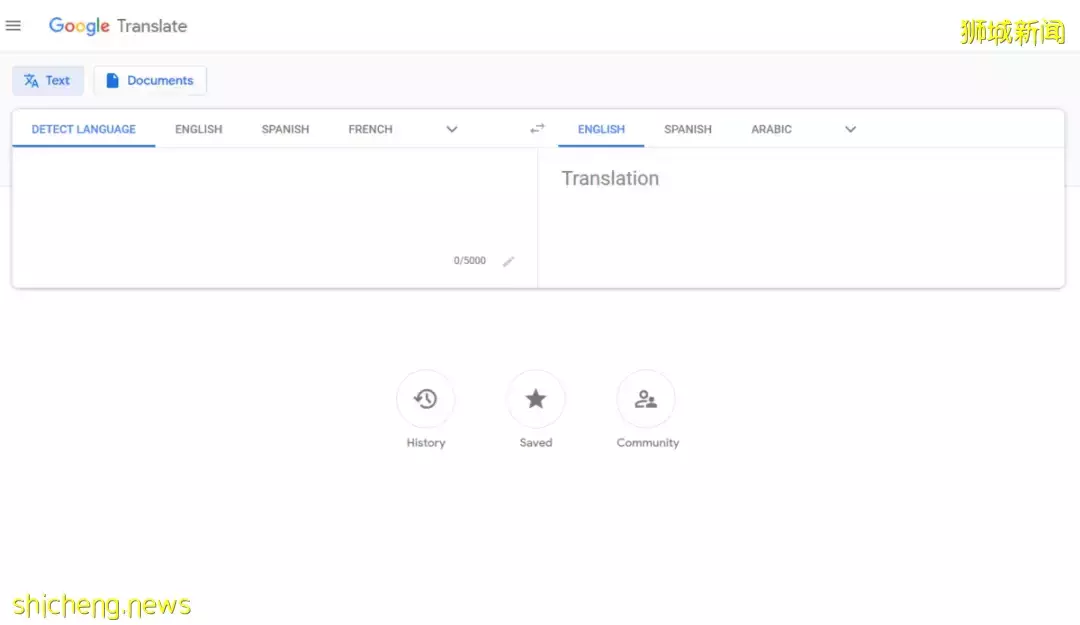
Task: Open Saved translations star icon
Action: [x=536, y=400]
